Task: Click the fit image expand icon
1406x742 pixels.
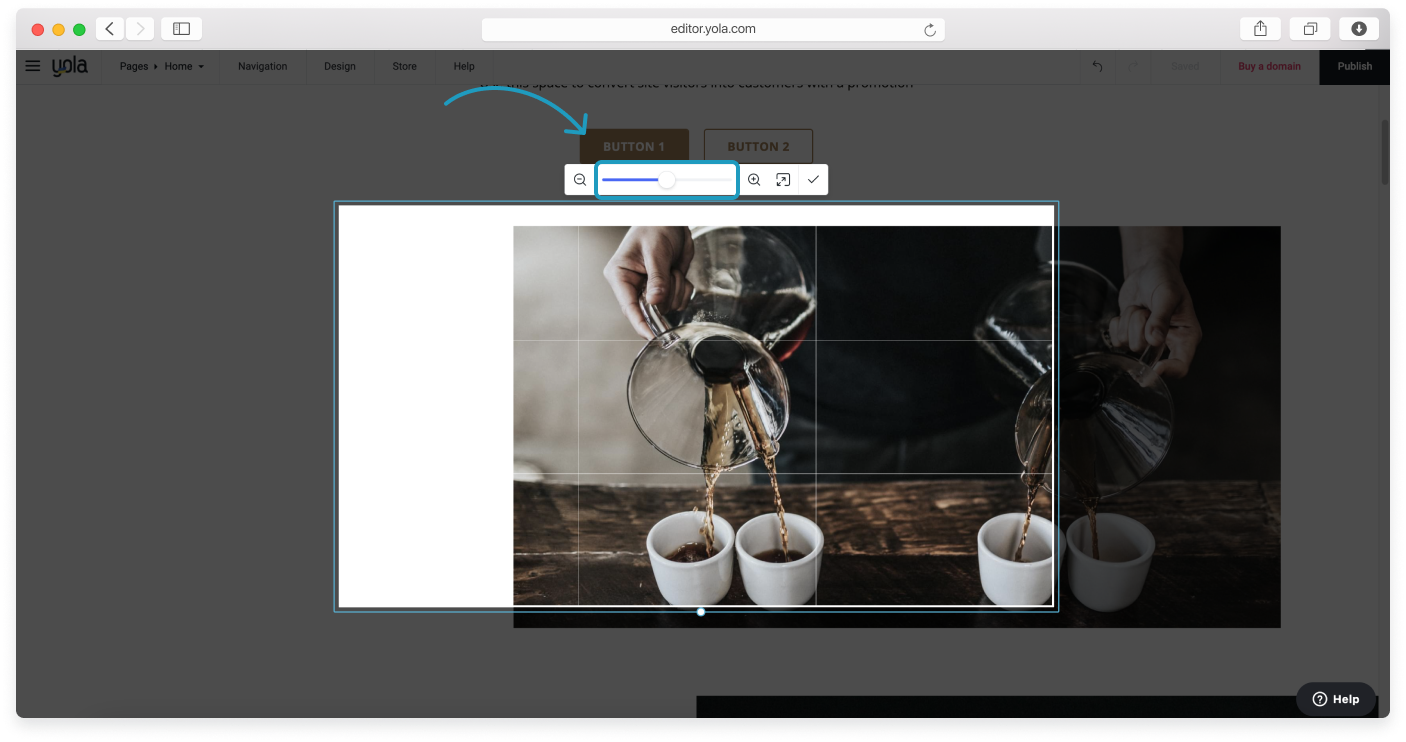Action: point(783,180)
